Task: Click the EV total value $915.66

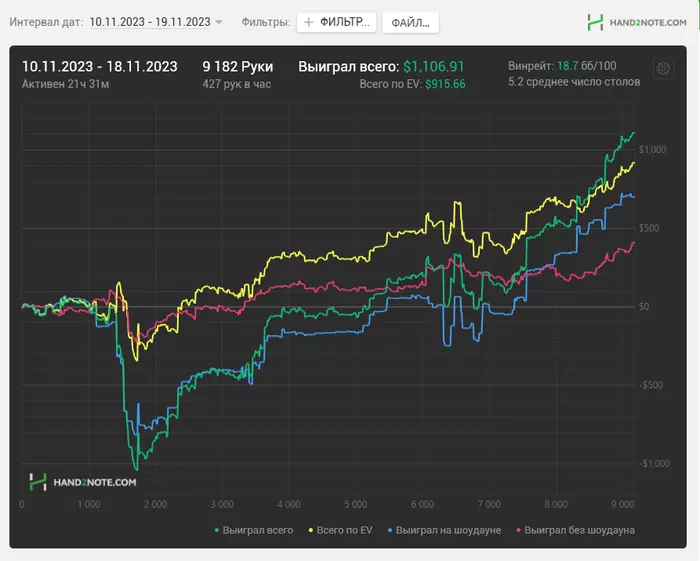Action: pos(445,84)
